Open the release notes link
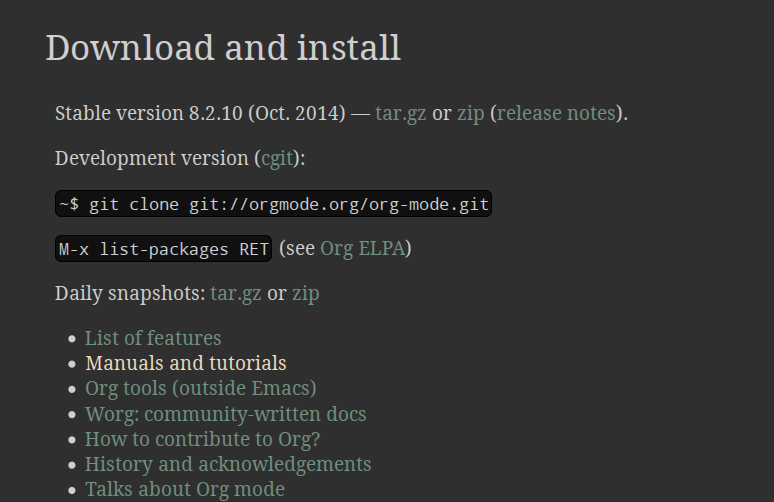774x502 pixels. [556, 113]
